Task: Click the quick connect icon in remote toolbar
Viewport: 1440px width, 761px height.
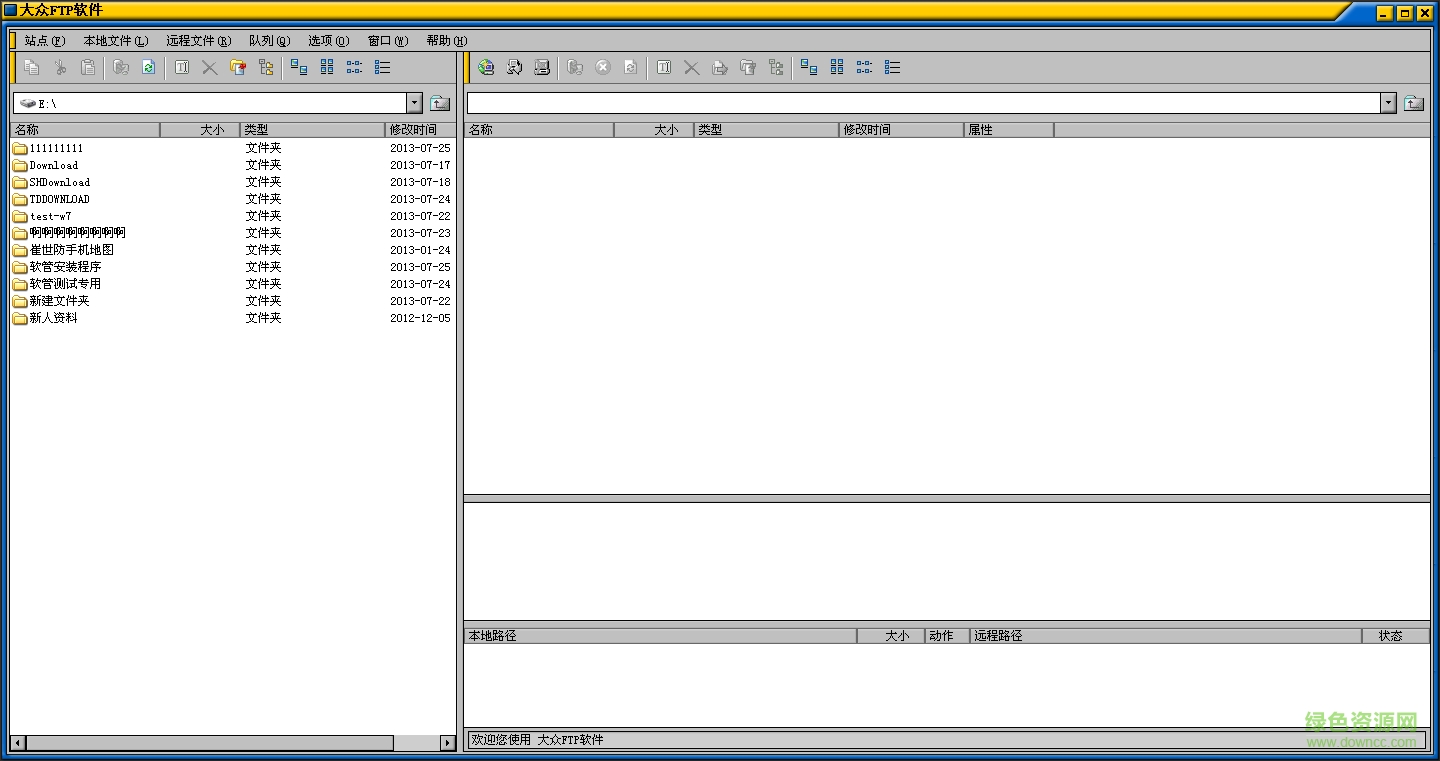Action: 514,67
